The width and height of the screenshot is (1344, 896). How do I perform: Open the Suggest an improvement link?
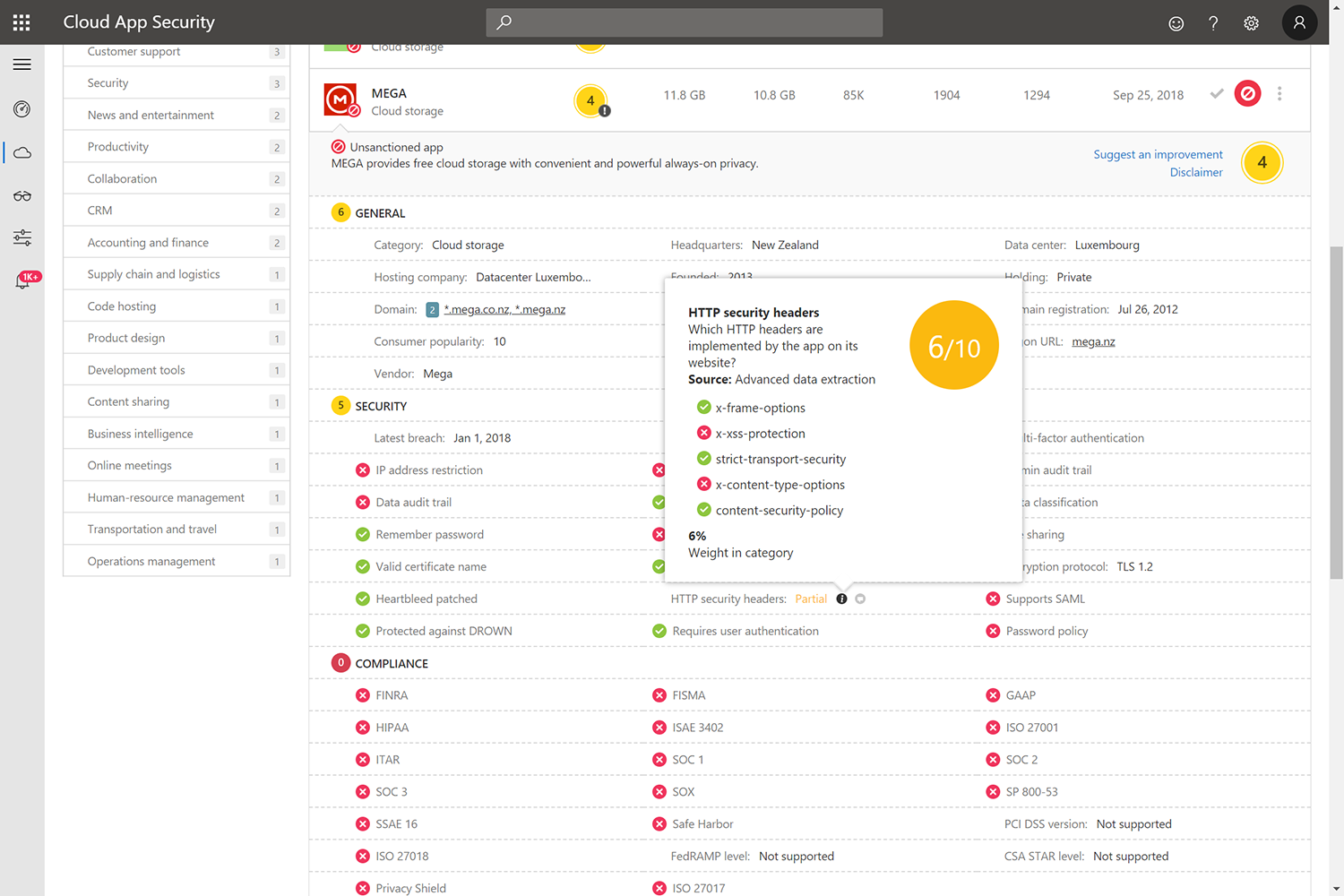click(1157, 154)
